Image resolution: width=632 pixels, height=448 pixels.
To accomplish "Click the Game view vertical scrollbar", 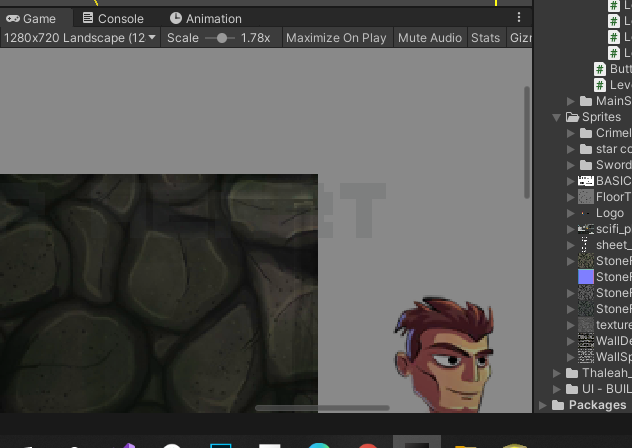I will click(527, 142).
